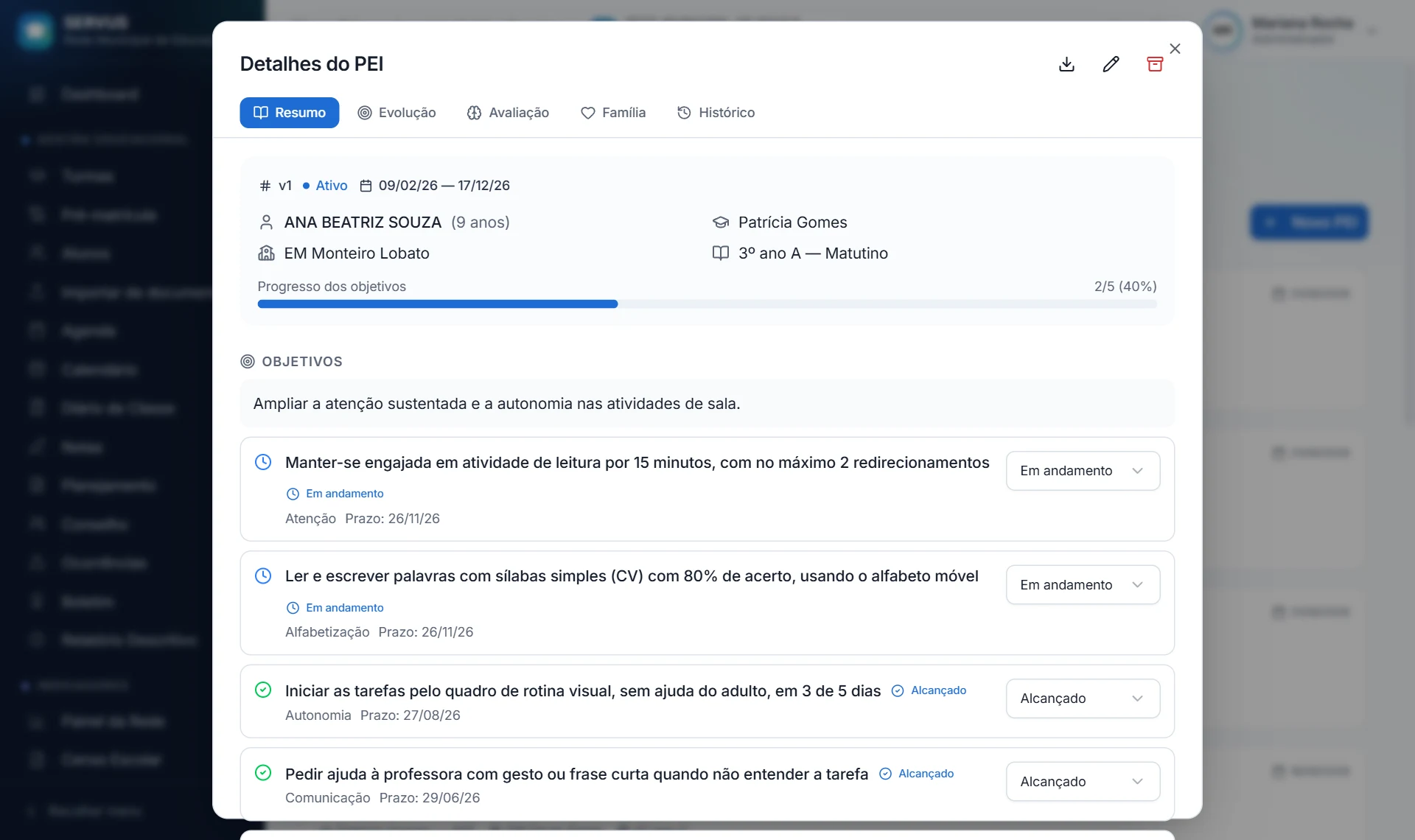Open status dropdown for reading engagement objective
Viewport: 1415px width, 840px height.
tap(1083, 471)
